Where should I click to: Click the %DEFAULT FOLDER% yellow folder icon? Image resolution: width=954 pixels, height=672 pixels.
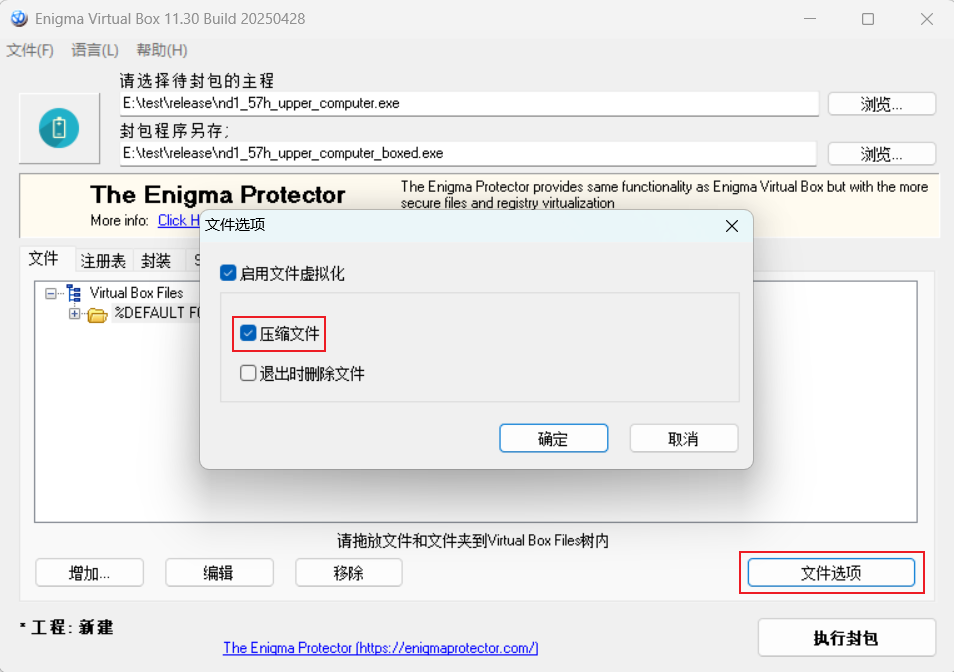[97, 314]
